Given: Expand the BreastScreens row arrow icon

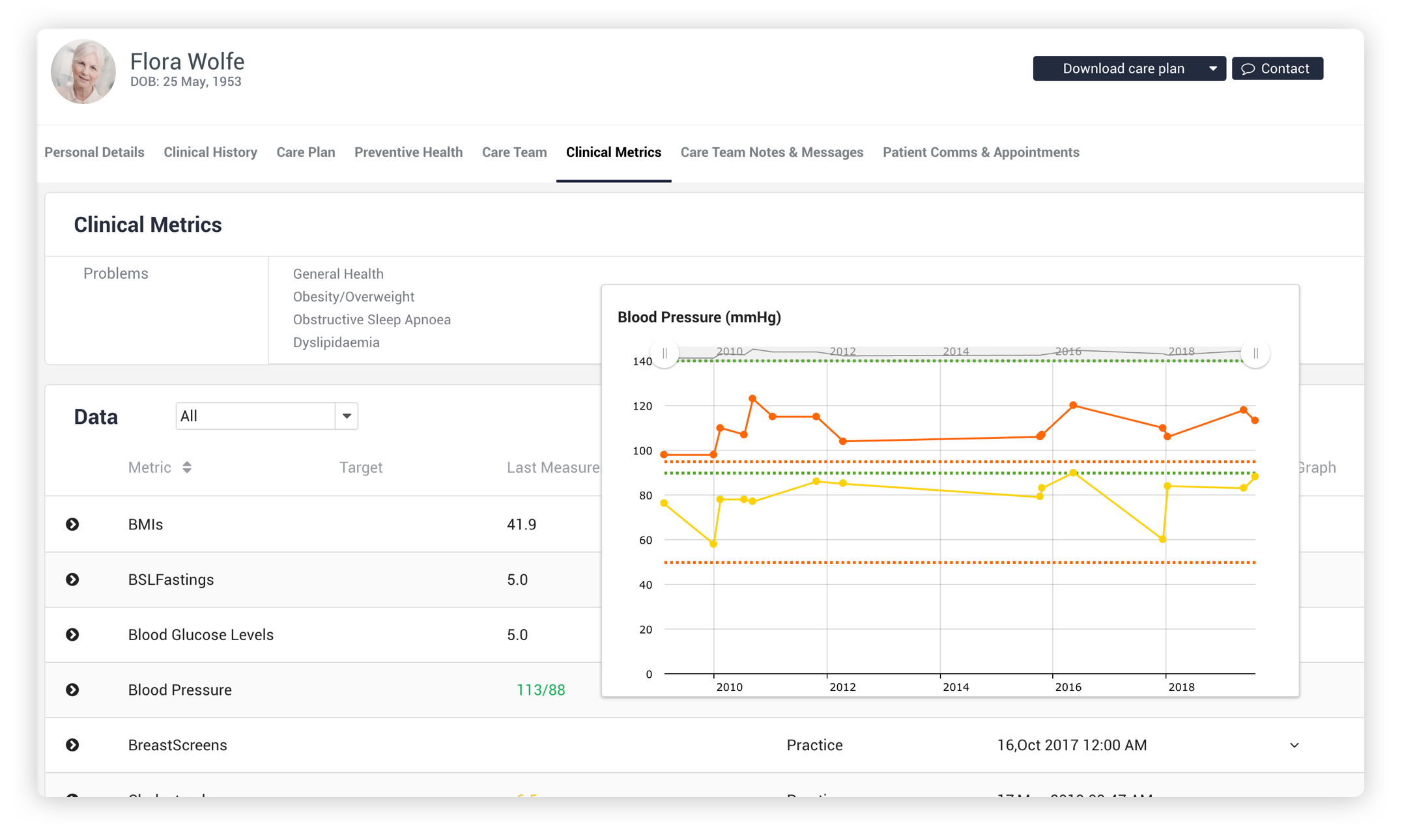Looking at the screenshot, I should [x=72, y=745].
